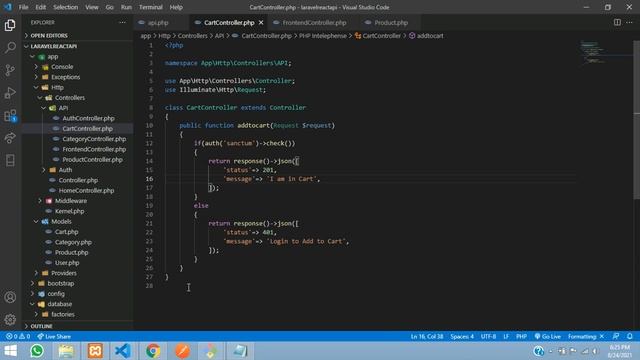The height and width of the screenshot is (360, 640).
Task: Change end of line sequence LF
Action: (506, 336)
